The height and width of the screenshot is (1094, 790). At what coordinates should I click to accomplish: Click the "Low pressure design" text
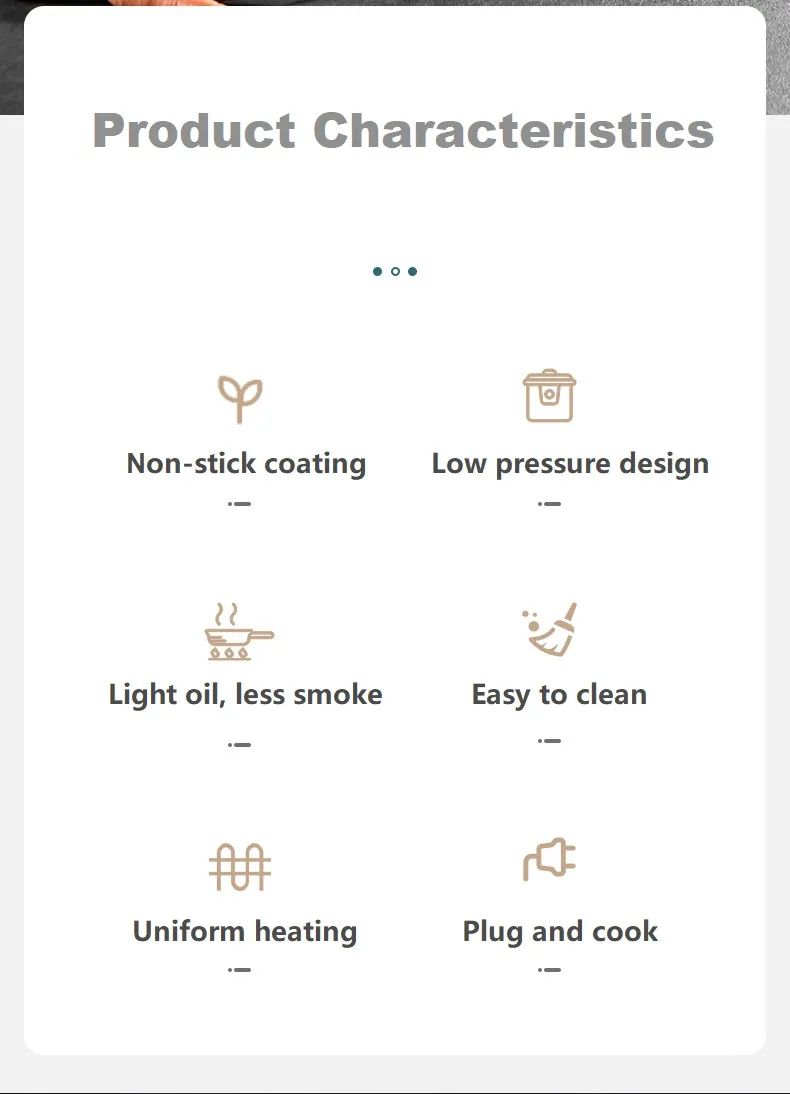tap(570, 464)
